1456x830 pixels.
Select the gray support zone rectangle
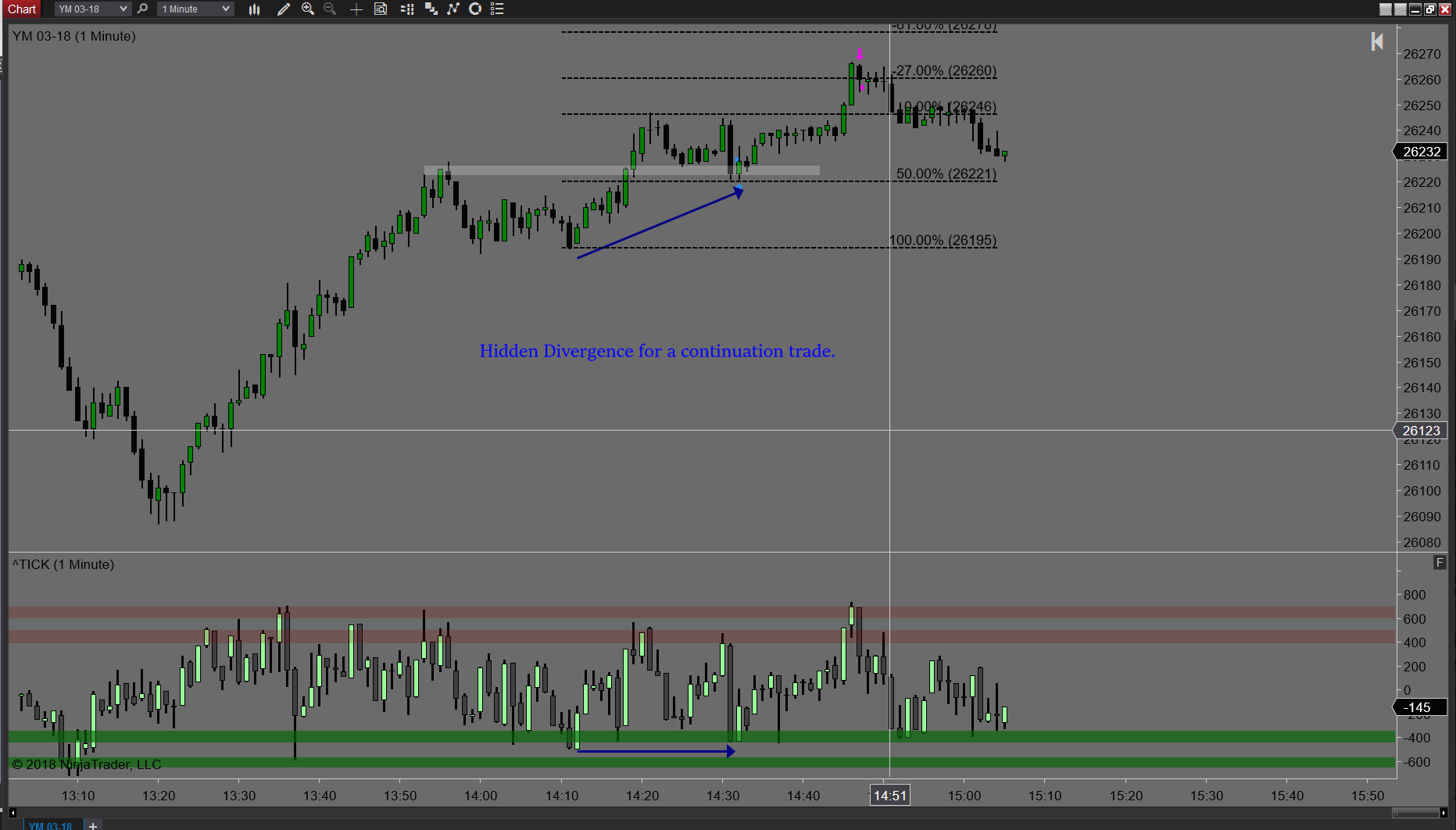coord(622,170)
